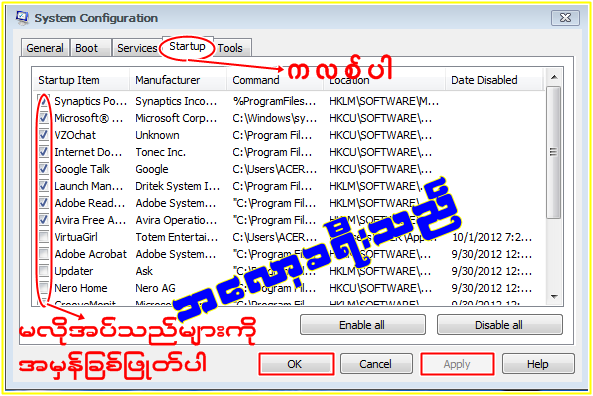Enable the Adobe Acrobat startup checkbox

(44, 254)
